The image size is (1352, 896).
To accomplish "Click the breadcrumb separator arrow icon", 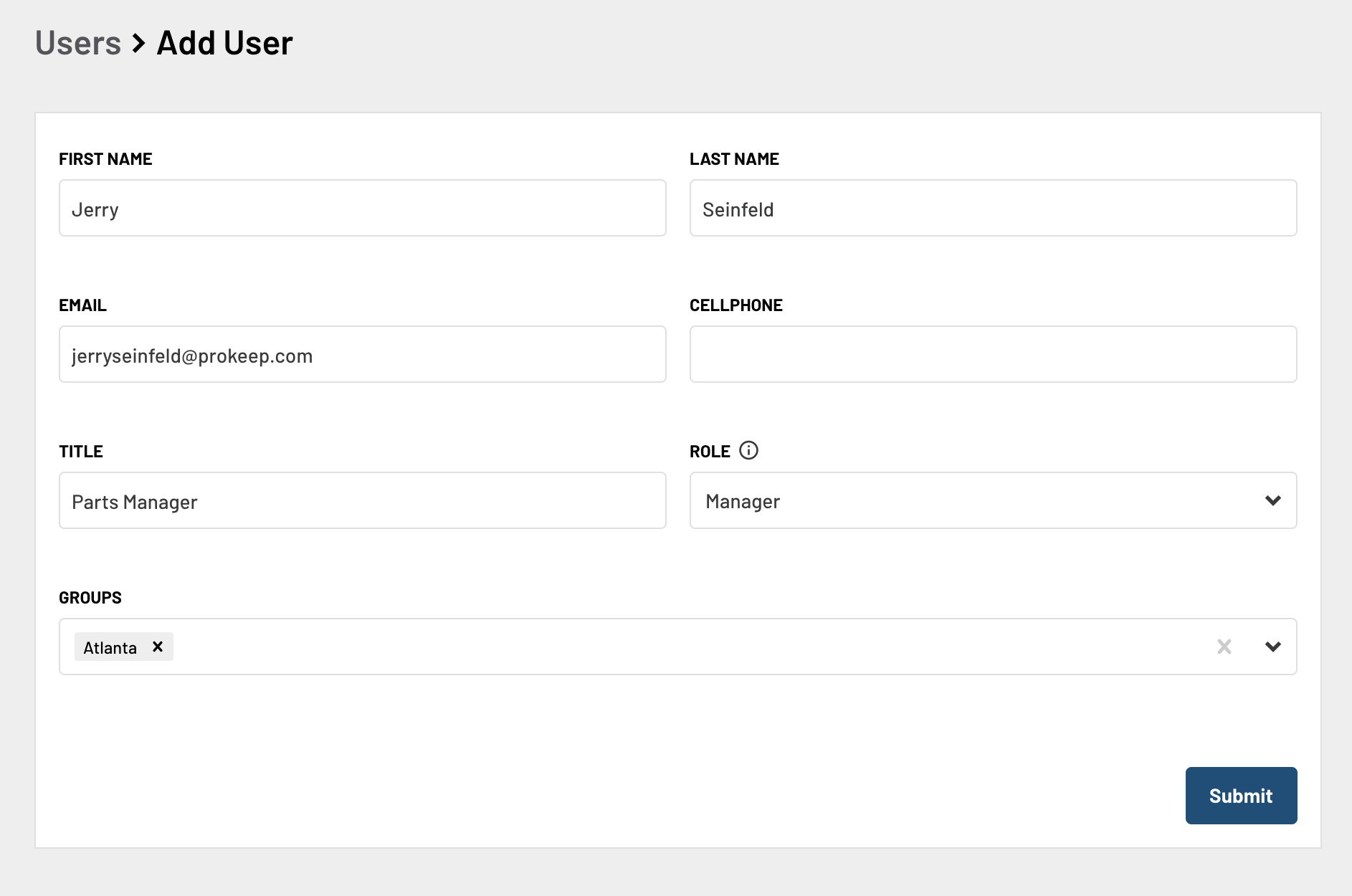I will point(139,44).
